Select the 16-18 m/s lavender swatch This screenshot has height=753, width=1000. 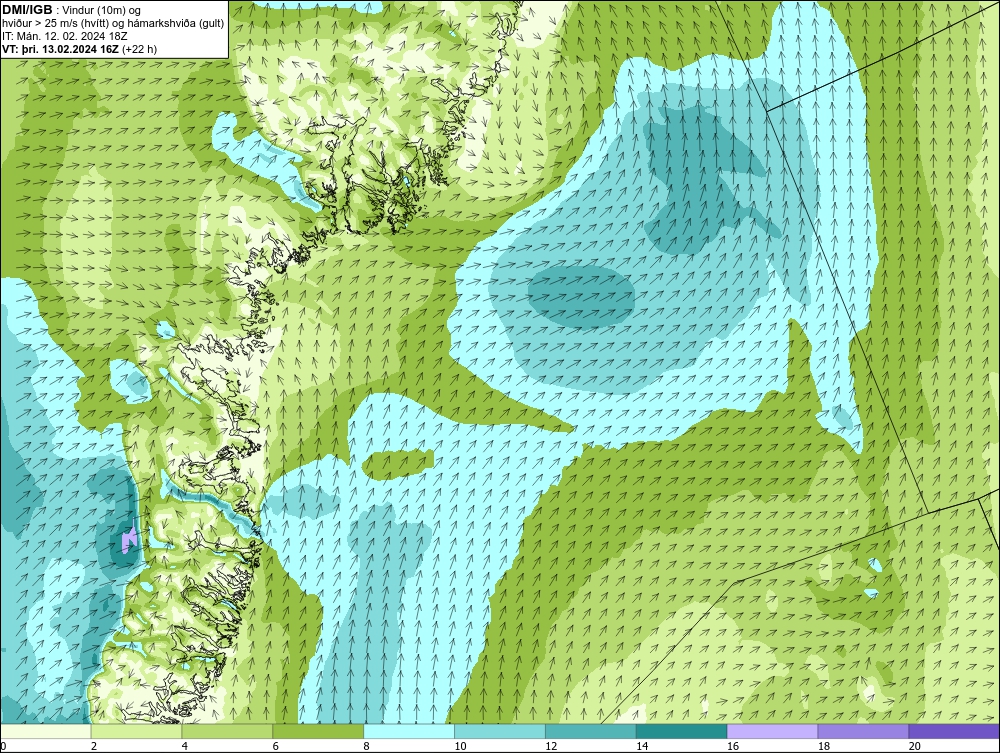[772, 731]
